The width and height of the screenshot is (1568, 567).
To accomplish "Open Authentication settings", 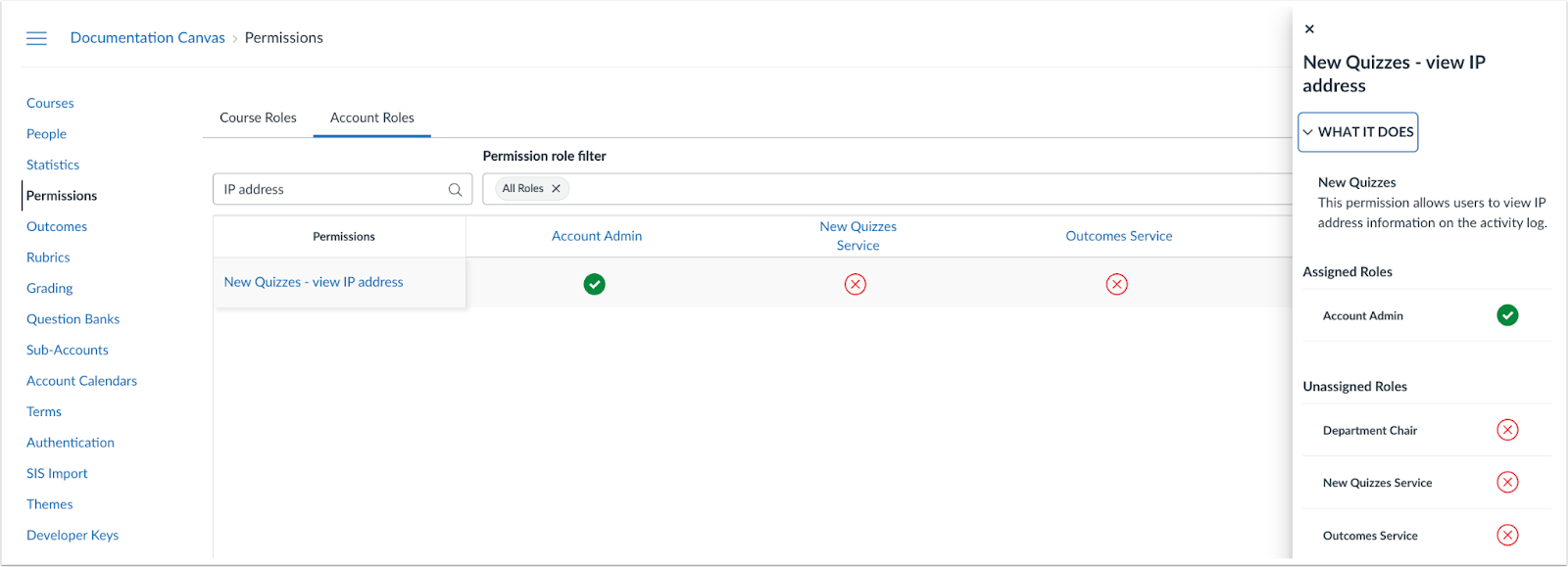I will point(71,443).
